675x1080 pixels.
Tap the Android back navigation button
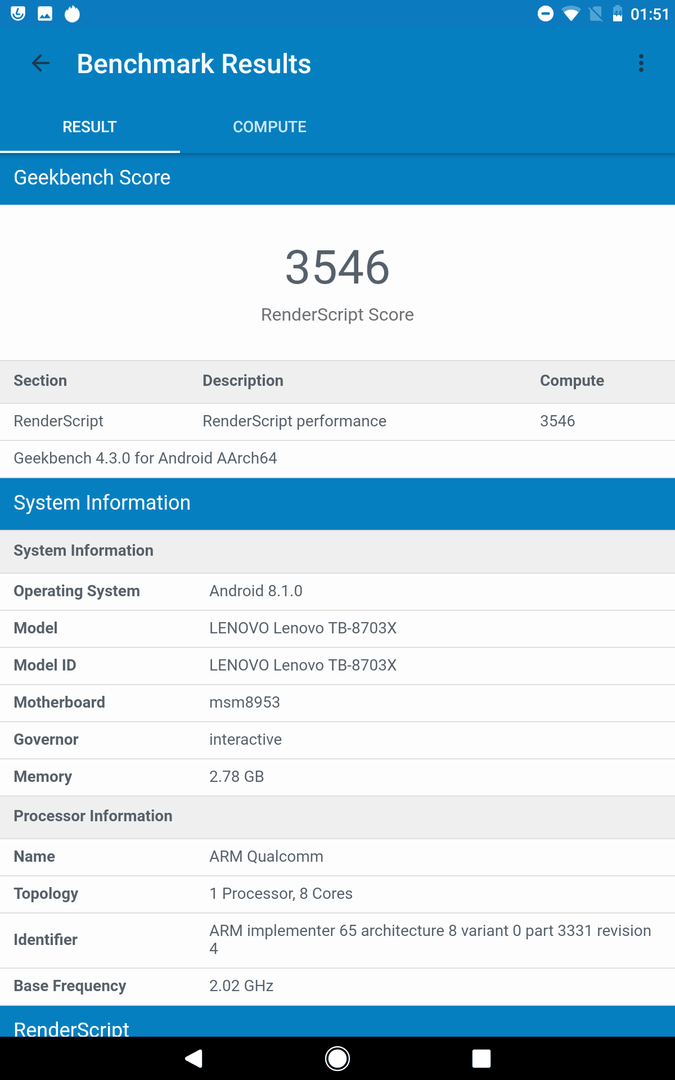click(x=194, y=1058)
